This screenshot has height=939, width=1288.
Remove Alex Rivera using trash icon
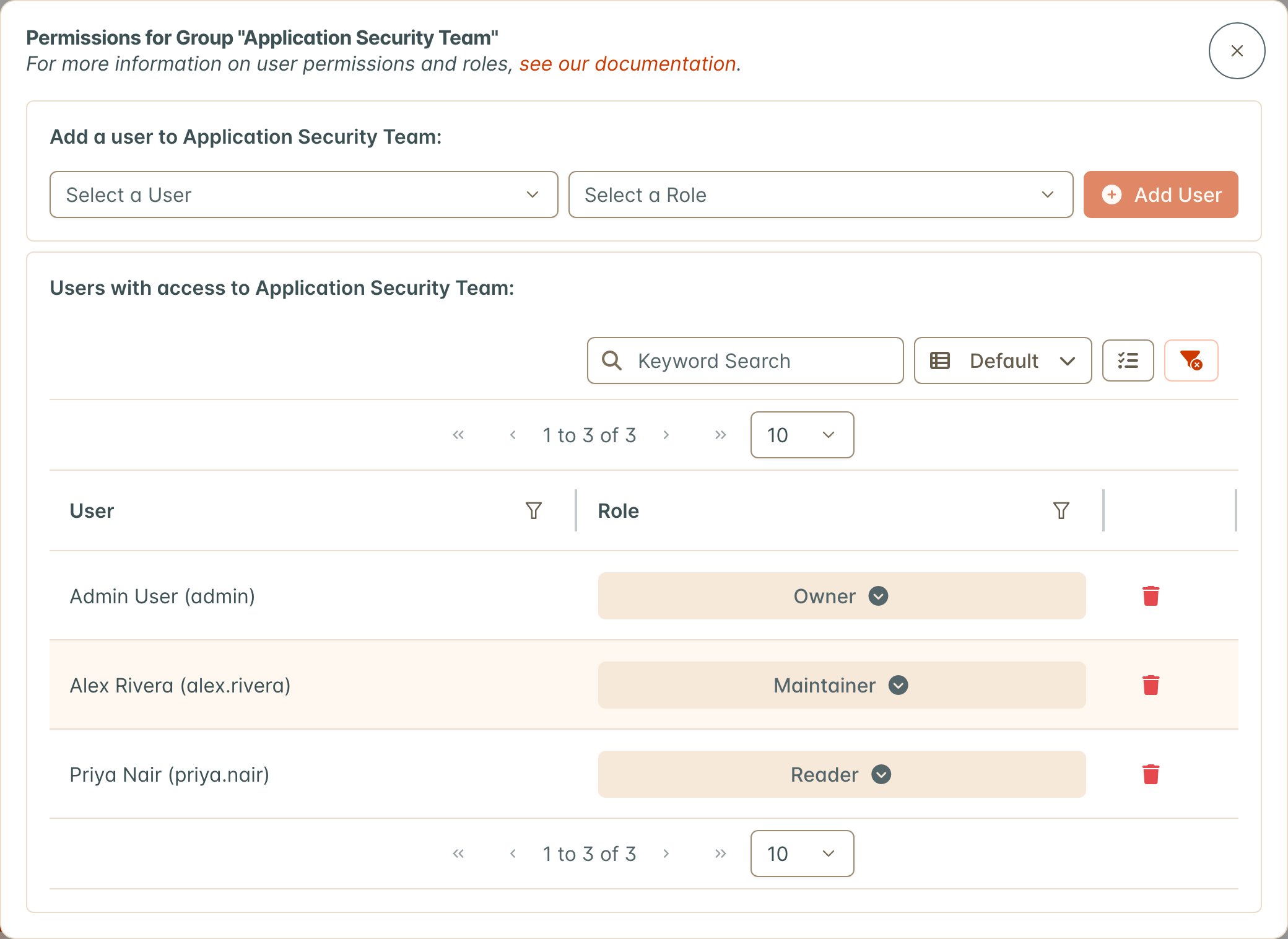point(1151,685)
